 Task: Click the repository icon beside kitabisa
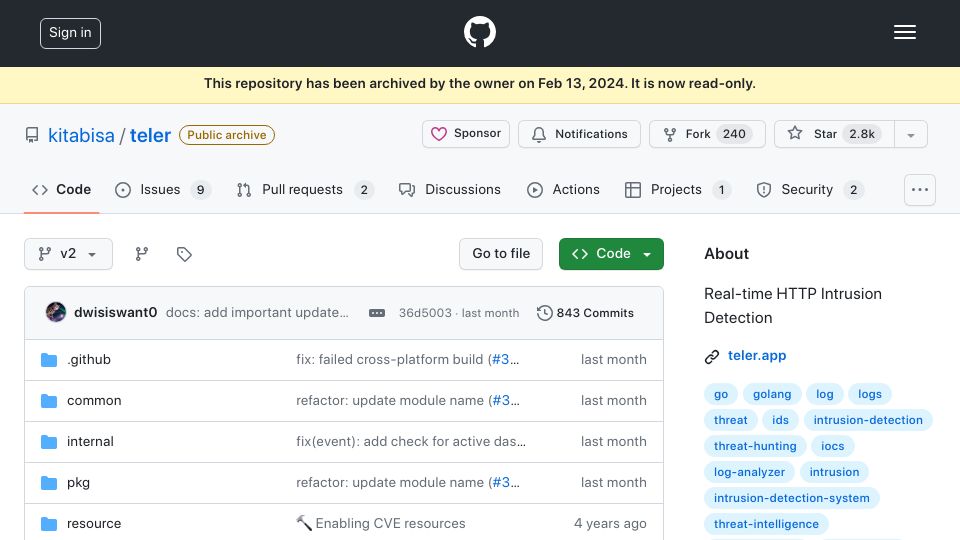(x=32, y=135)
